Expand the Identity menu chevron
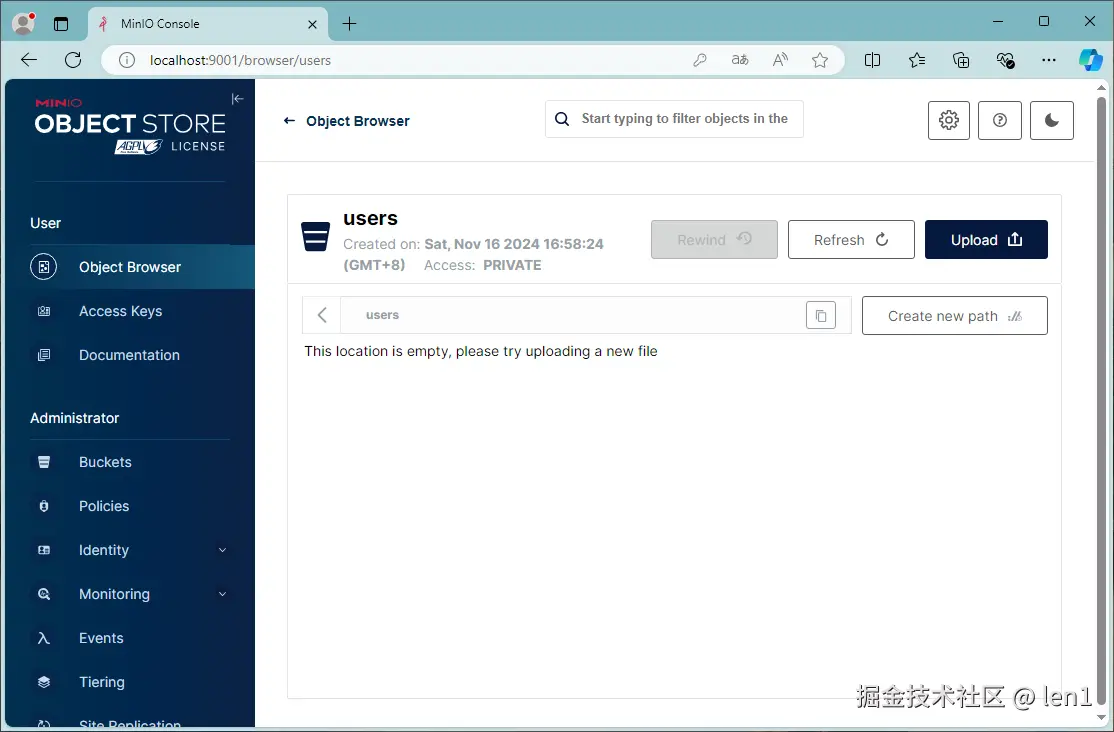The width and height of the screenshot is (1114, 732). coord(222,550)
